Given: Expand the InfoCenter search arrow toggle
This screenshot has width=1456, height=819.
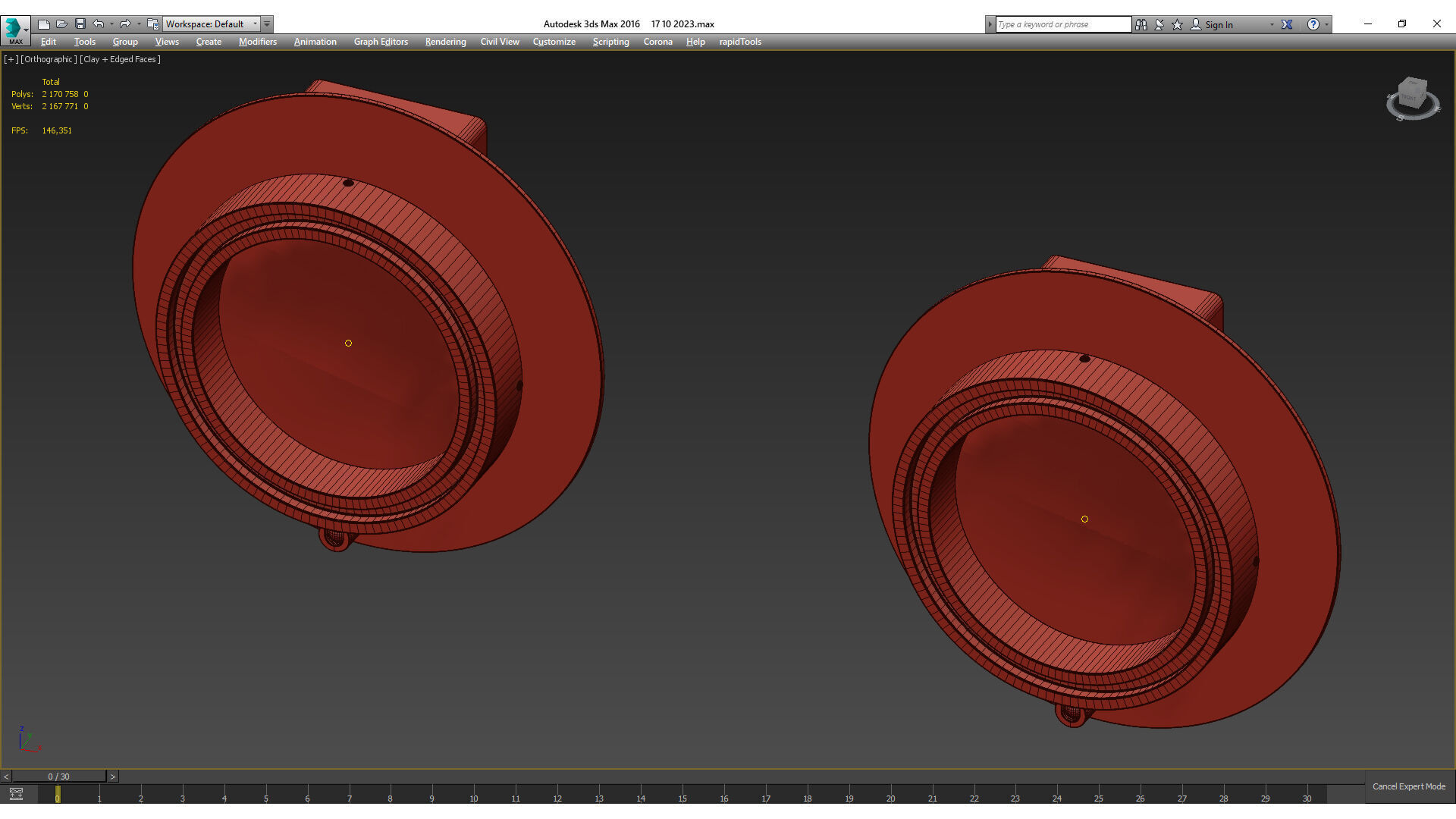Looking at the screenshot, I should click(990, 24).
